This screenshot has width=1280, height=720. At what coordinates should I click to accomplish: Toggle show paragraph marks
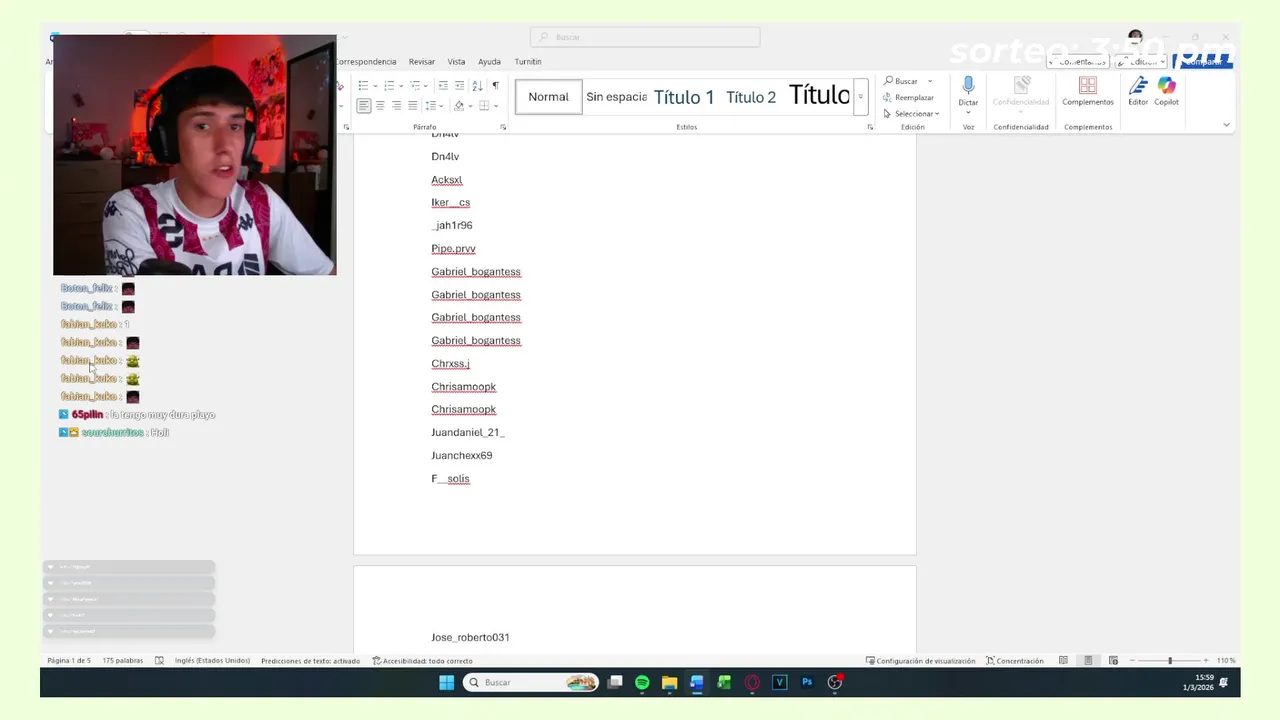(x=496, y=85)
